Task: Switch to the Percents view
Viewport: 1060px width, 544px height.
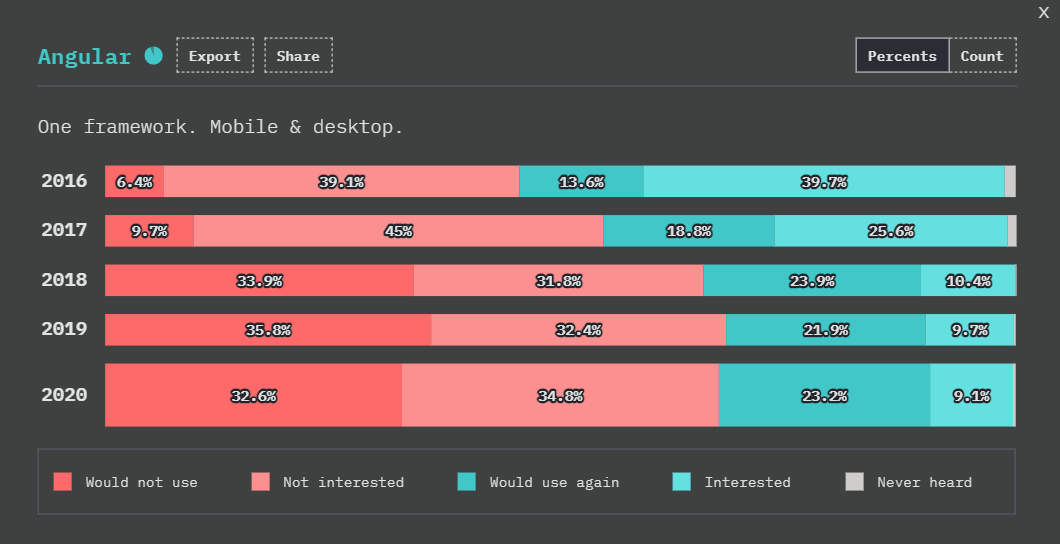Action: point(902,55)
